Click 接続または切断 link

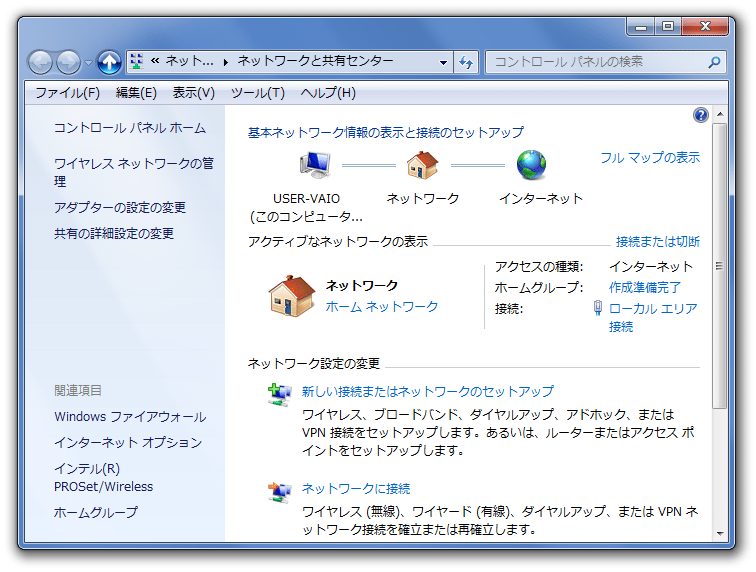tap(658, 241)
